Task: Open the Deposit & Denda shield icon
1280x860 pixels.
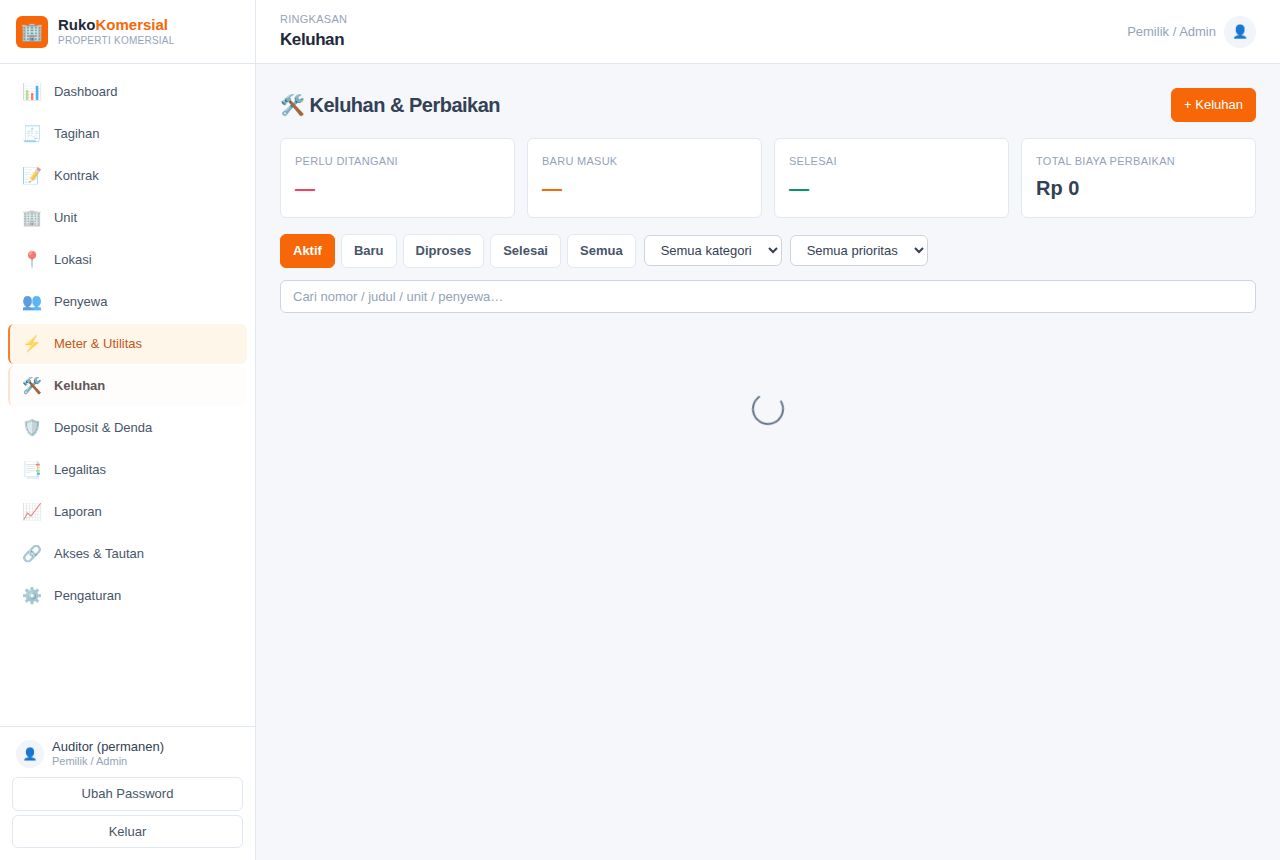Action: [32, 428]
